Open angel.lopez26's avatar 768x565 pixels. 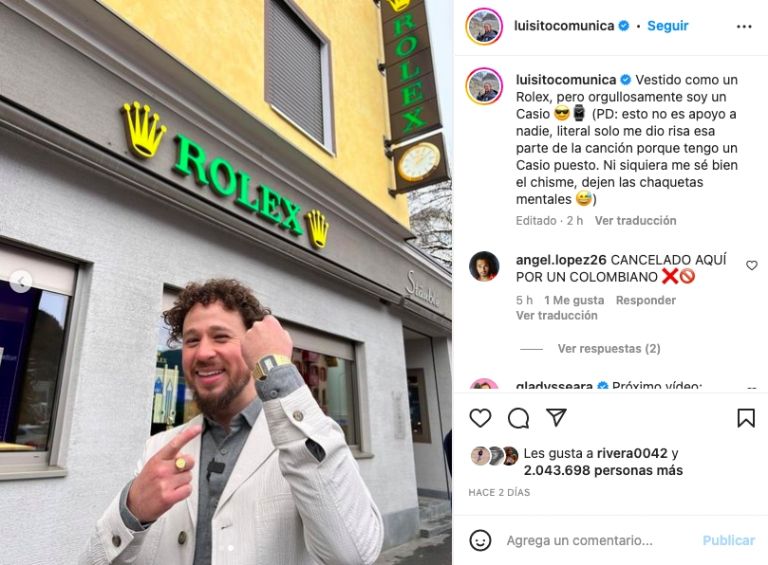click(484, 266)
